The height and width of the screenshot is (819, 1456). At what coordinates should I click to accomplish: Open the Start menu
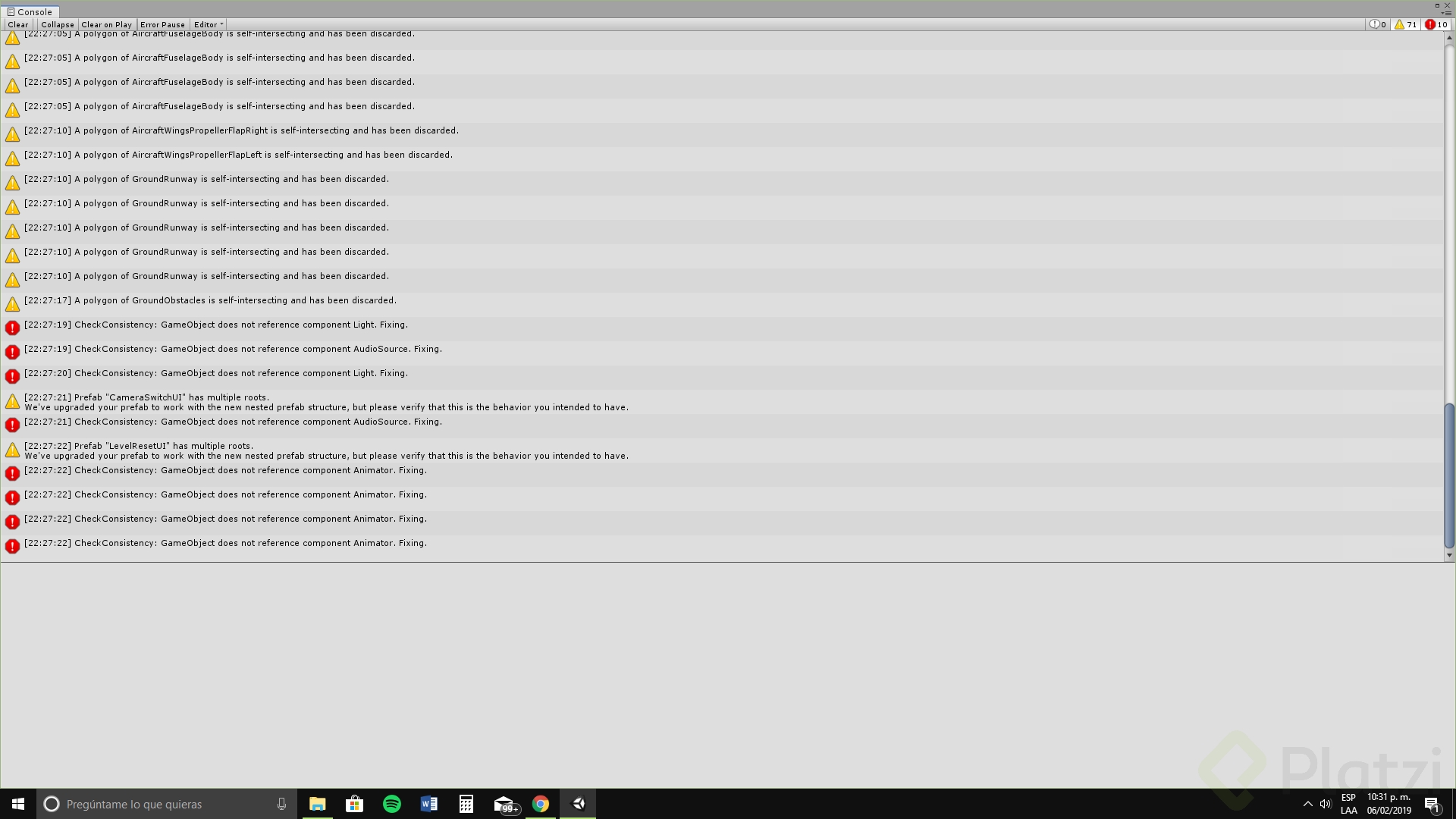pyautogui.click(x=17, y=804)
